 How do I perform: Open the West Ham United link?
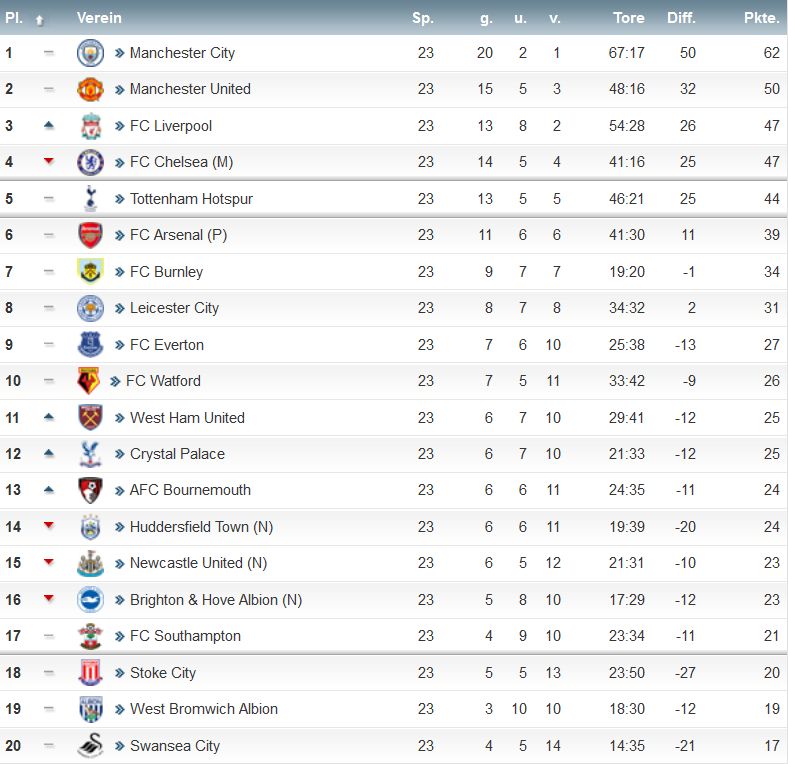(x=187, y=418)
